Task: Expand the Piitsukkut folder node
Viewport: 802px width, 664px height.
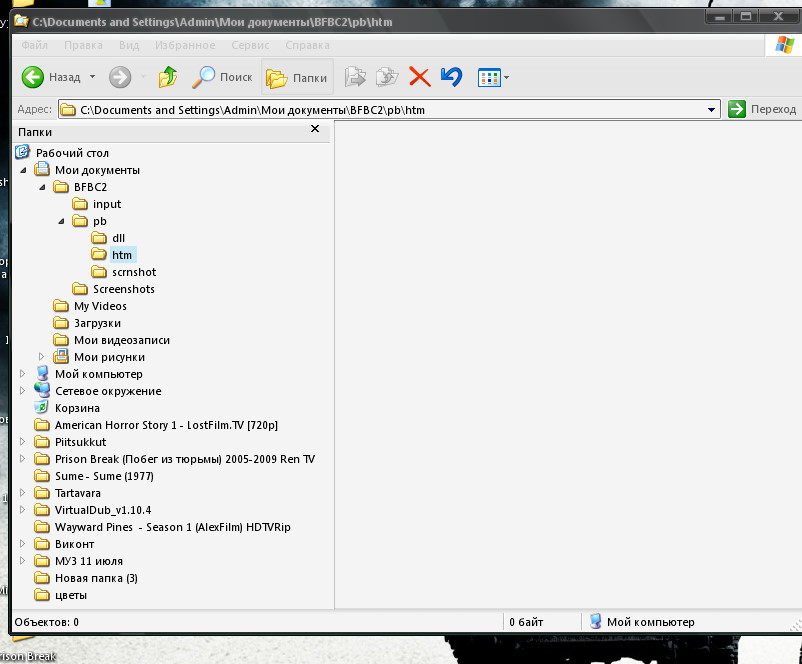Action: tap(23, 441)
